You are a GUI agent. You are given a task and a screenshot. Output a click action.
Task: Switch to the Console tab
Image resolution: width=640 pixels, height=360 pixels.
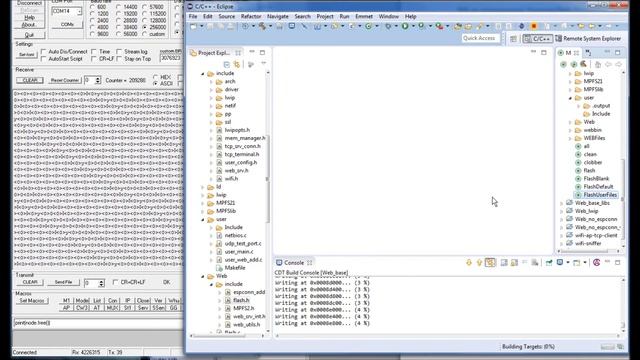click(x=293, y=262)
